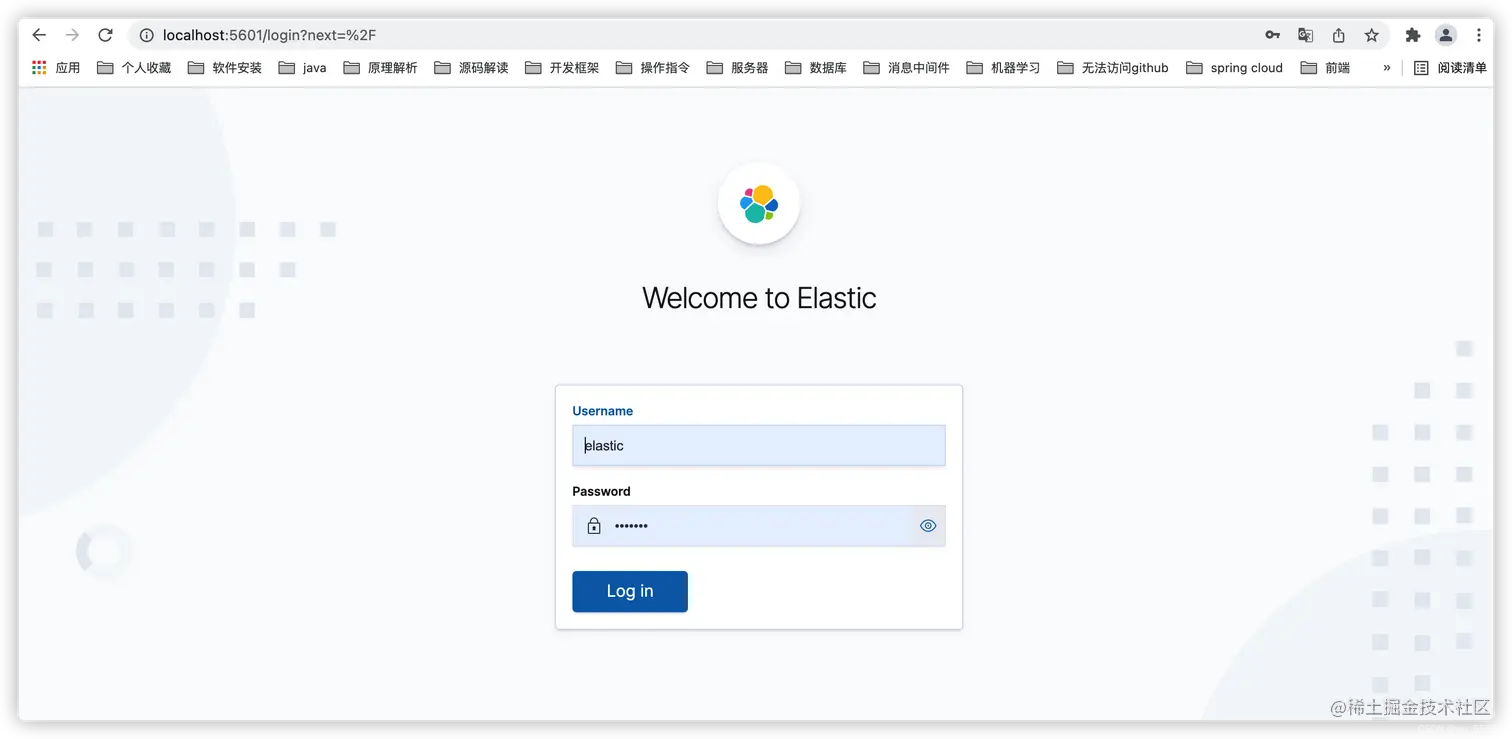
Task: Click the Log in button
Action: [x=630, y=591]
